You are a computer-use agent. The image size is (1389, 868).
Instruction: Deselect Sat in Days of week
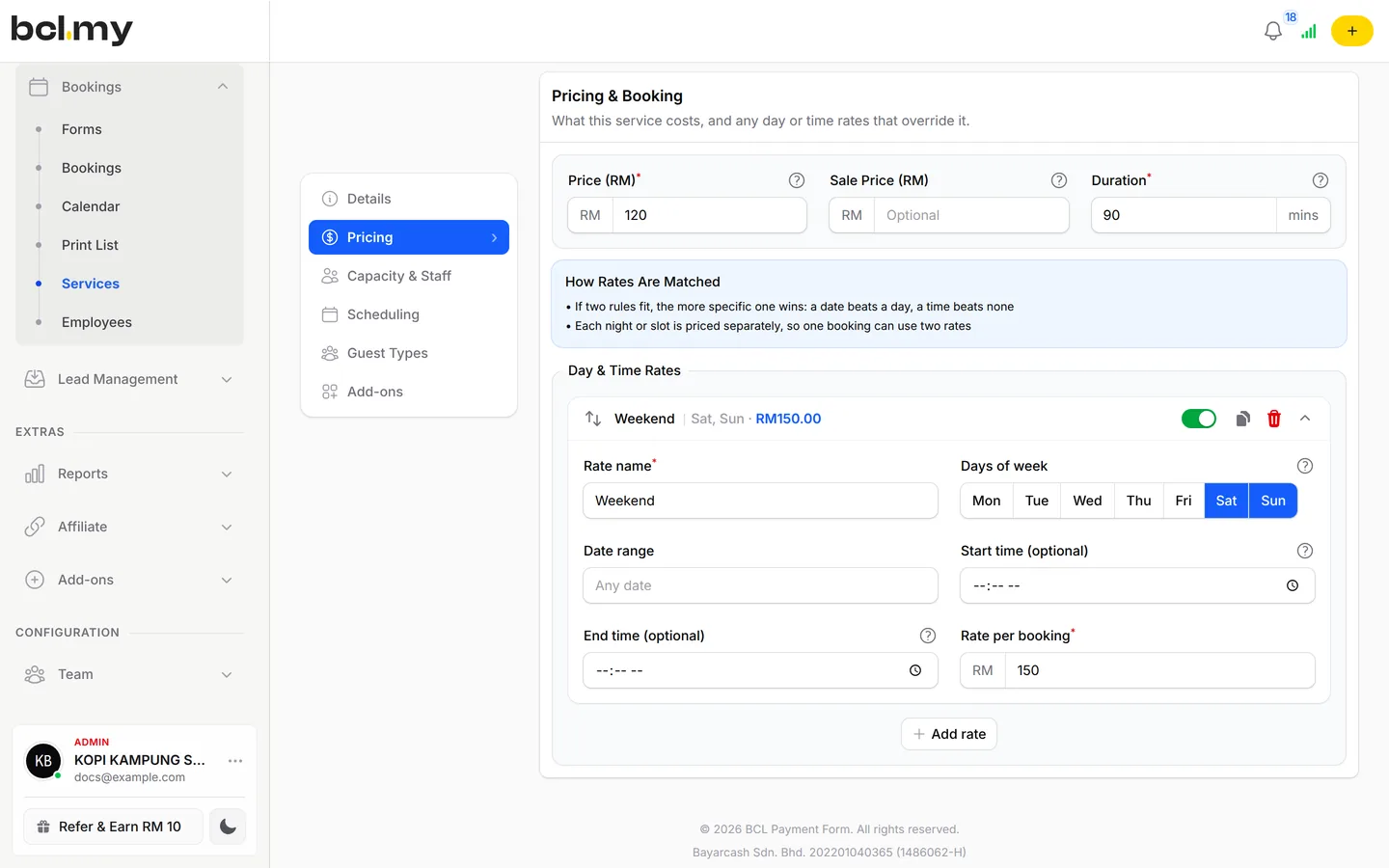1226,501
